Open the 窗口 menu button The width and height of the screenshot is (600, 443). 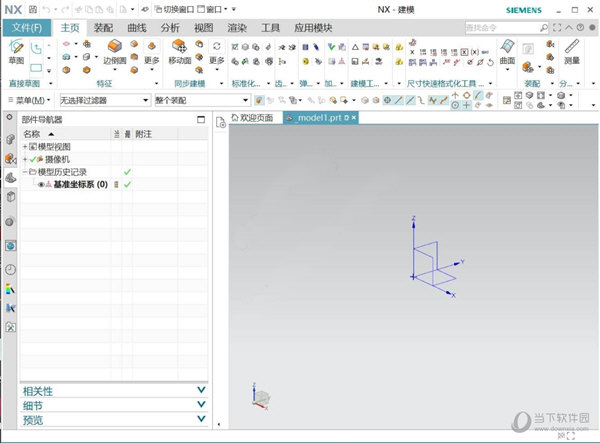click(x=212, y=9)
